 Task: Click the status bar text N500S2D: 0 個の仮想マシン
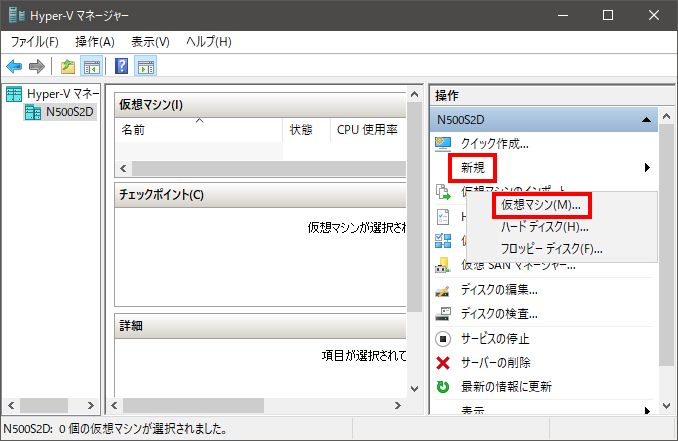click(115, 429)
